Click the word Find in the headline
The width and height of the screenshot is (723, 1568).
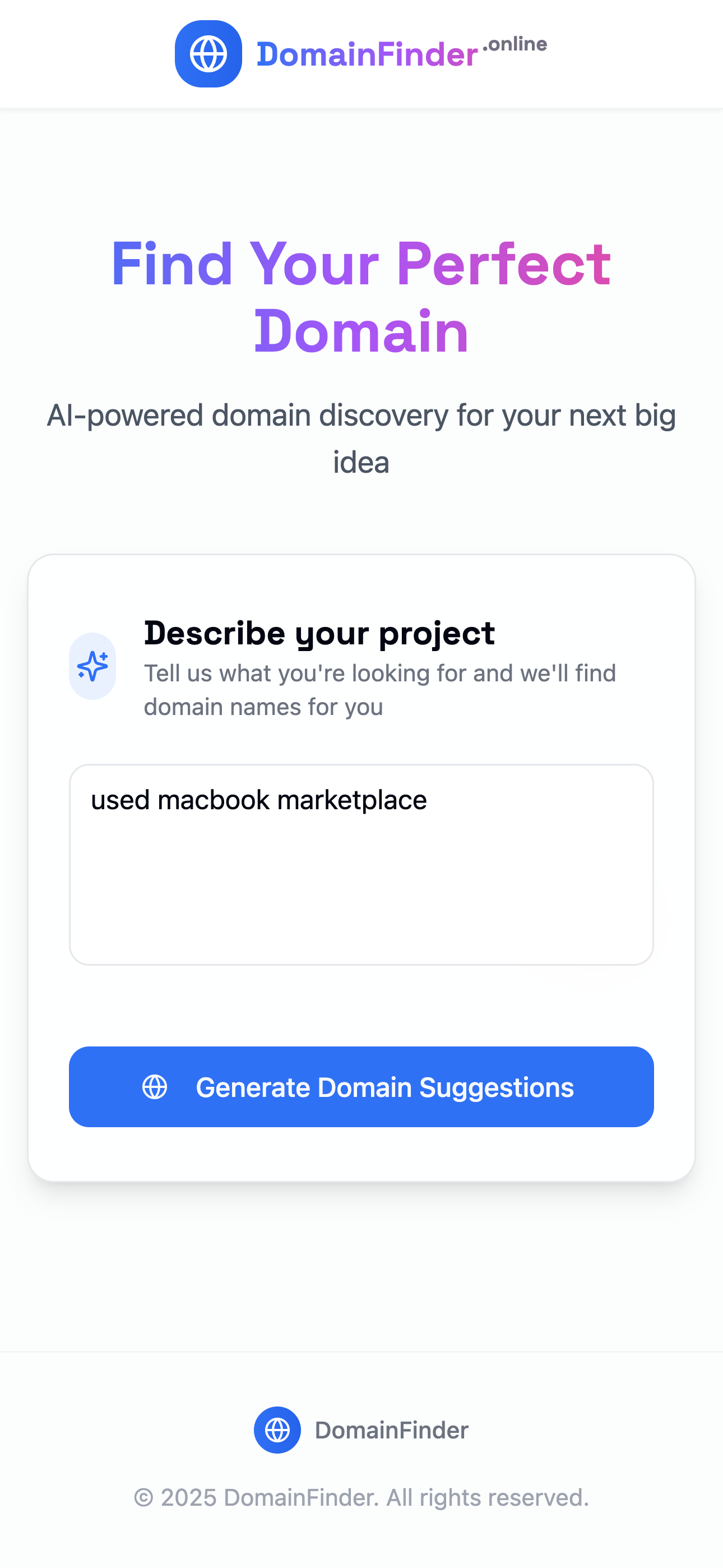[x=172, y=264]
